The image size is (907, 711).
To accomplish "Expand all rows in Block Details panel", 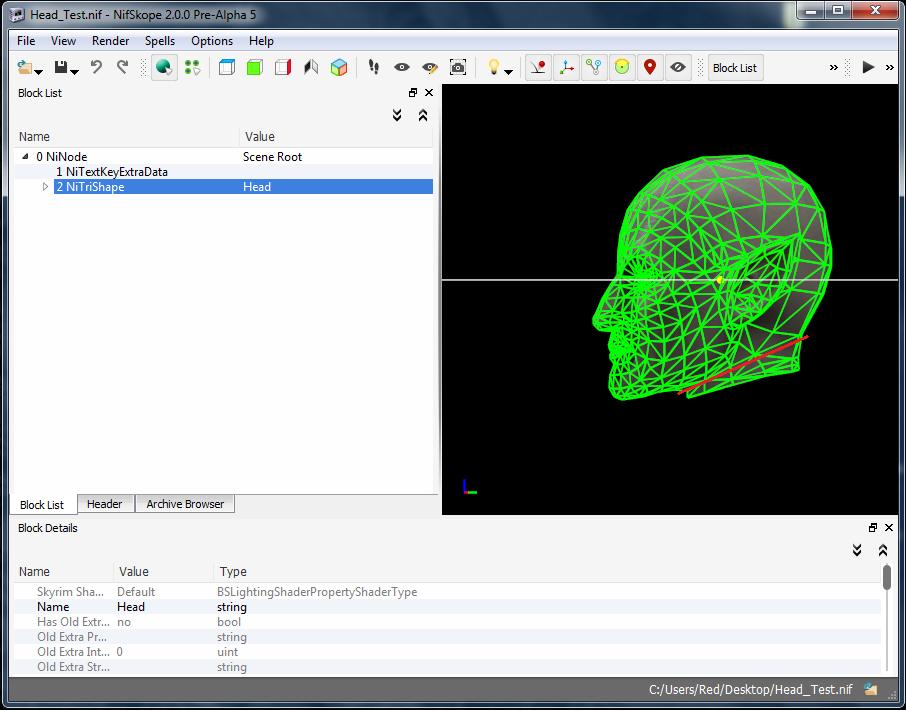I will [857, 550].
